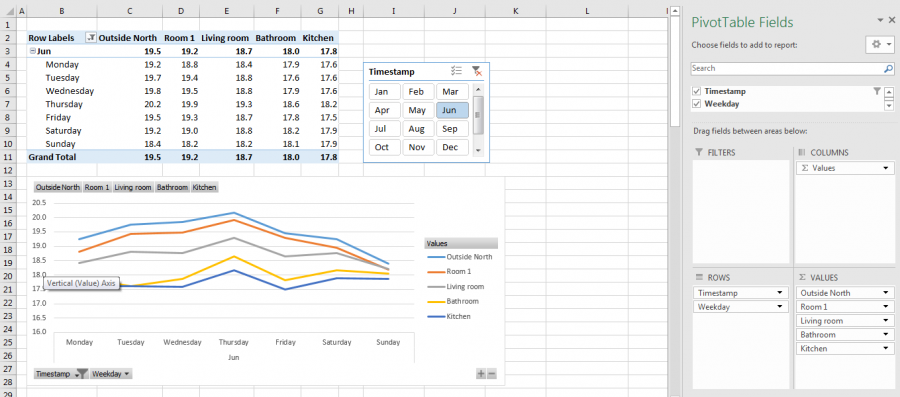This screenshot has width=900, height=397.
Task: Select the Bathroom legend entry
Action: (x=453, y=301)
